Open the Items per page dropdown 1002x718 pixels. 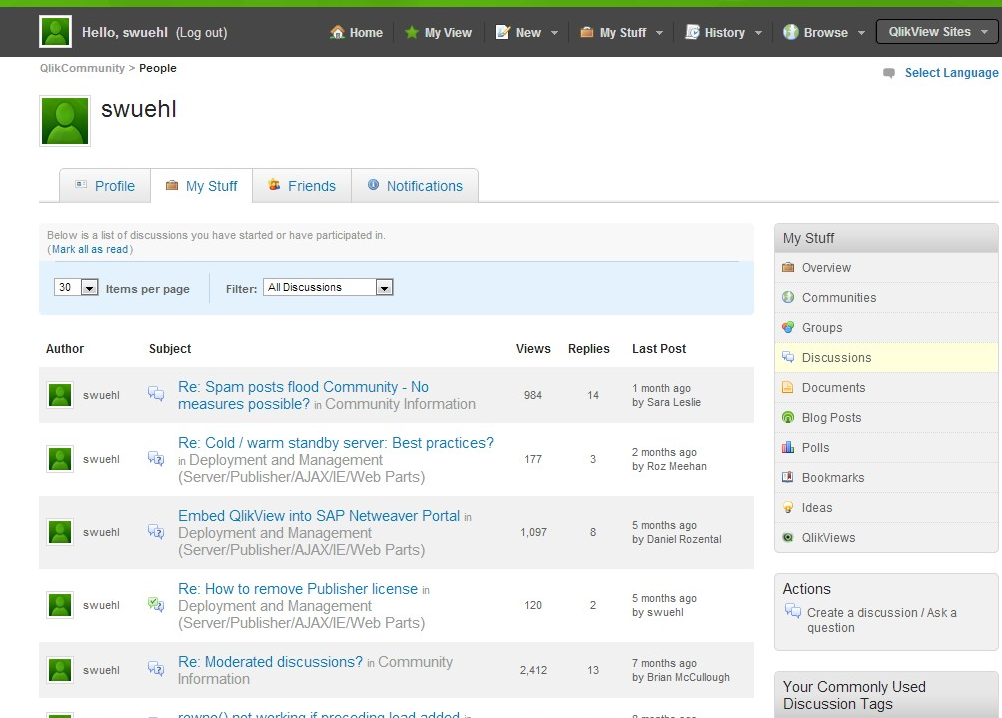[76, 287]
